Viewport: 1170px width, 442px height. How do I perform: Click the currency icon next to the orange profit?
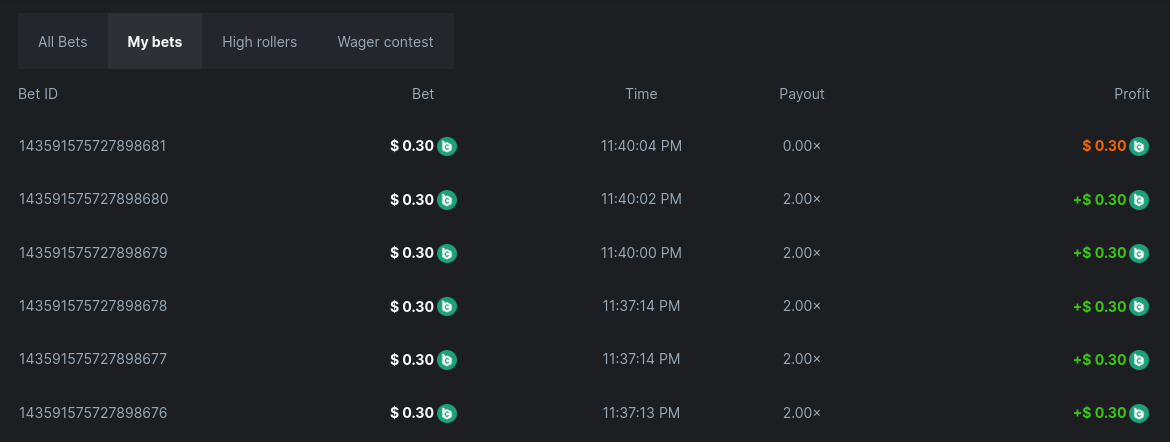[1139, 146]
